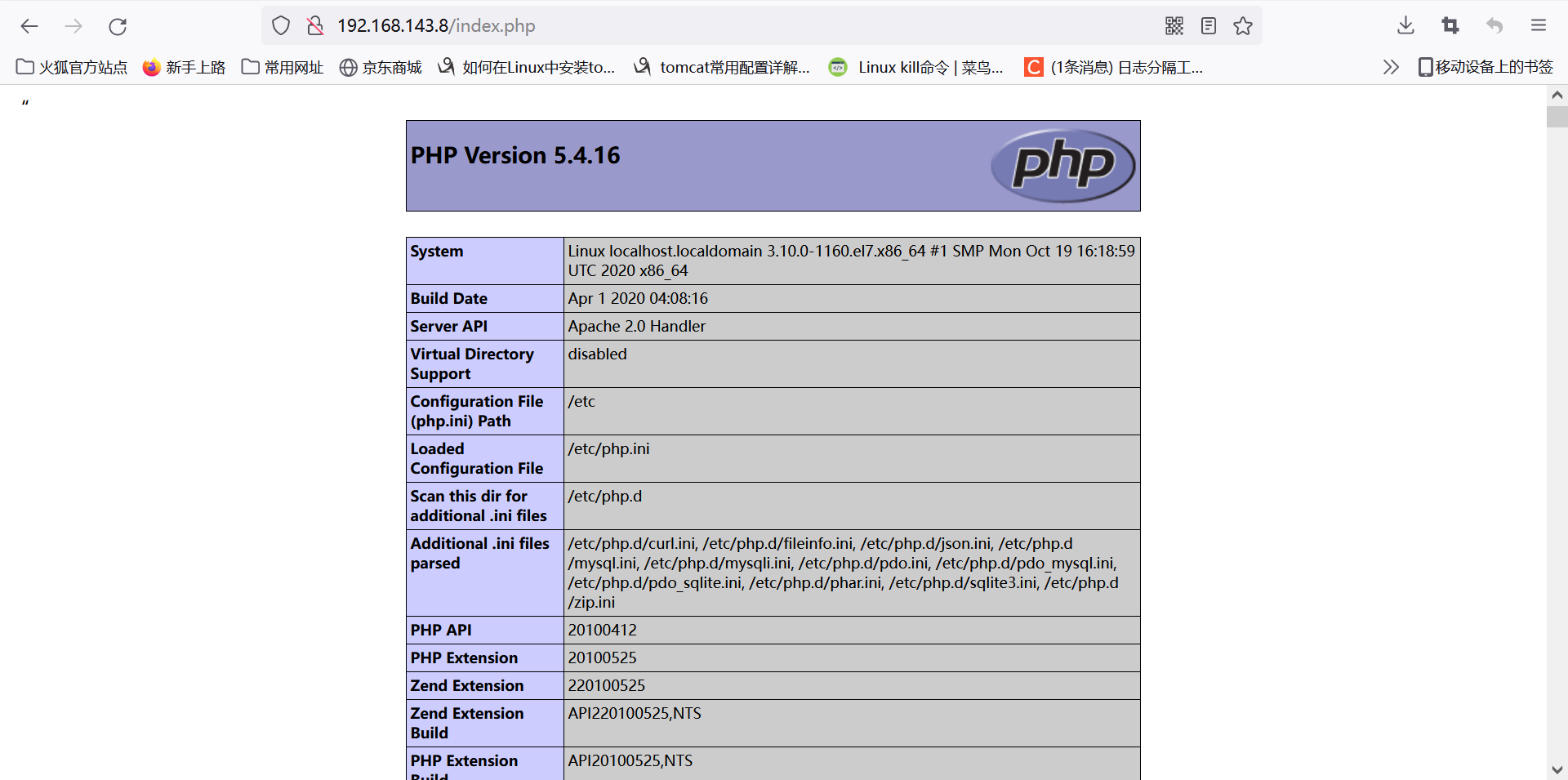Toggle back navigation arrow
1568x780 pixels.
[29, 26]
